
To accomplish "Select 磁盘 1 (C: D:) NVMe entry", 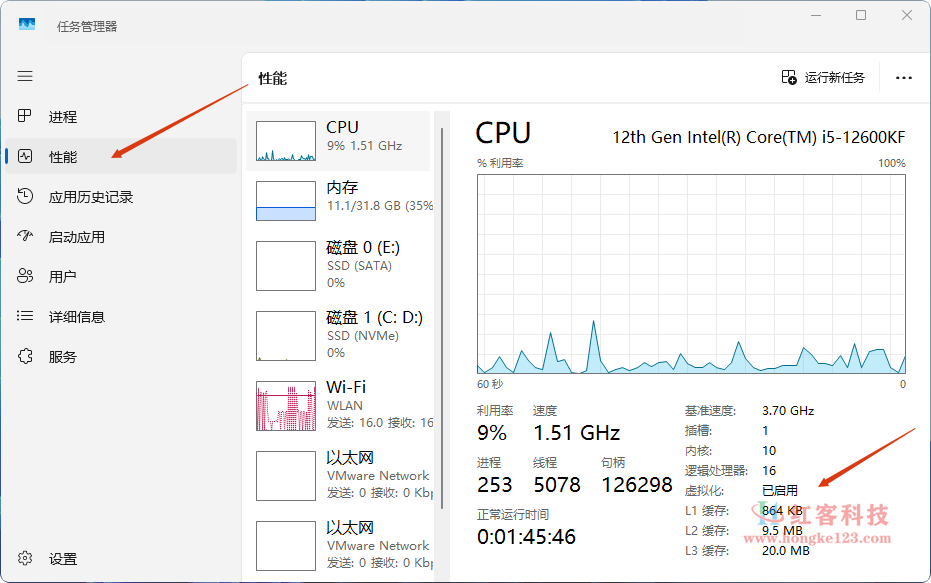I will click(340, 335).
